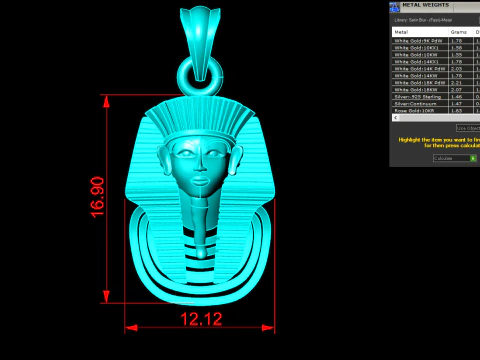Select the Silver .925 Sterling row
Viewport: 480px width, 360px height.
pos(436,97)
